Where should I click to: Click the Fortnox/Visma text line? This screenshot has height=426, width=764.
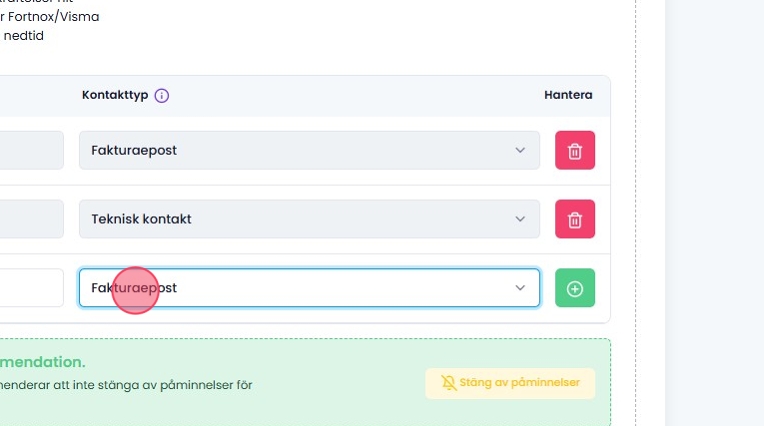click(x=50, y=17)
